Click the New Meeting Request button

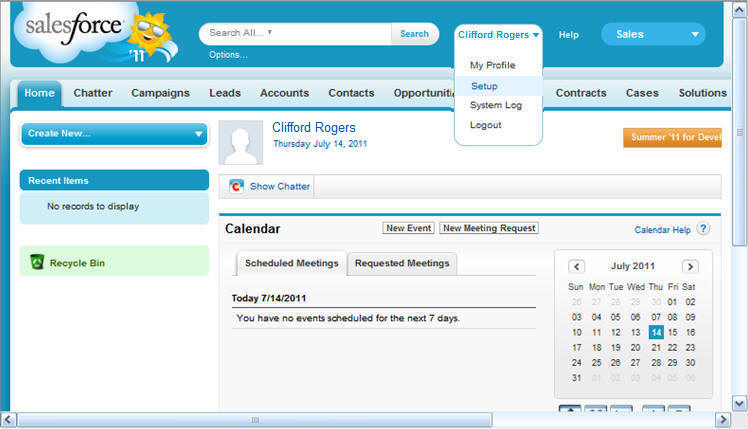coord(489,228)
